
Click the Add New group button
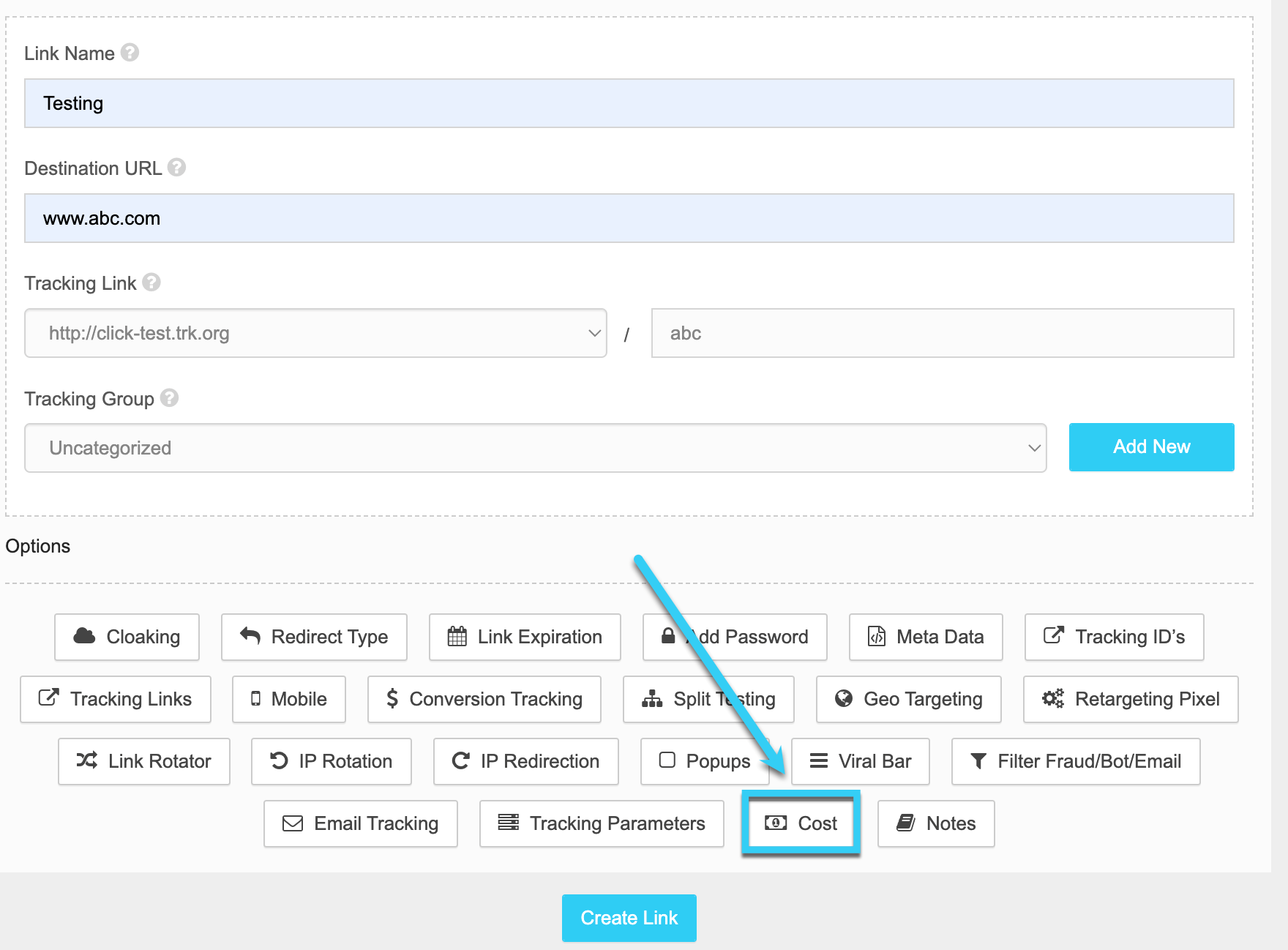(x=1152, y=447)
